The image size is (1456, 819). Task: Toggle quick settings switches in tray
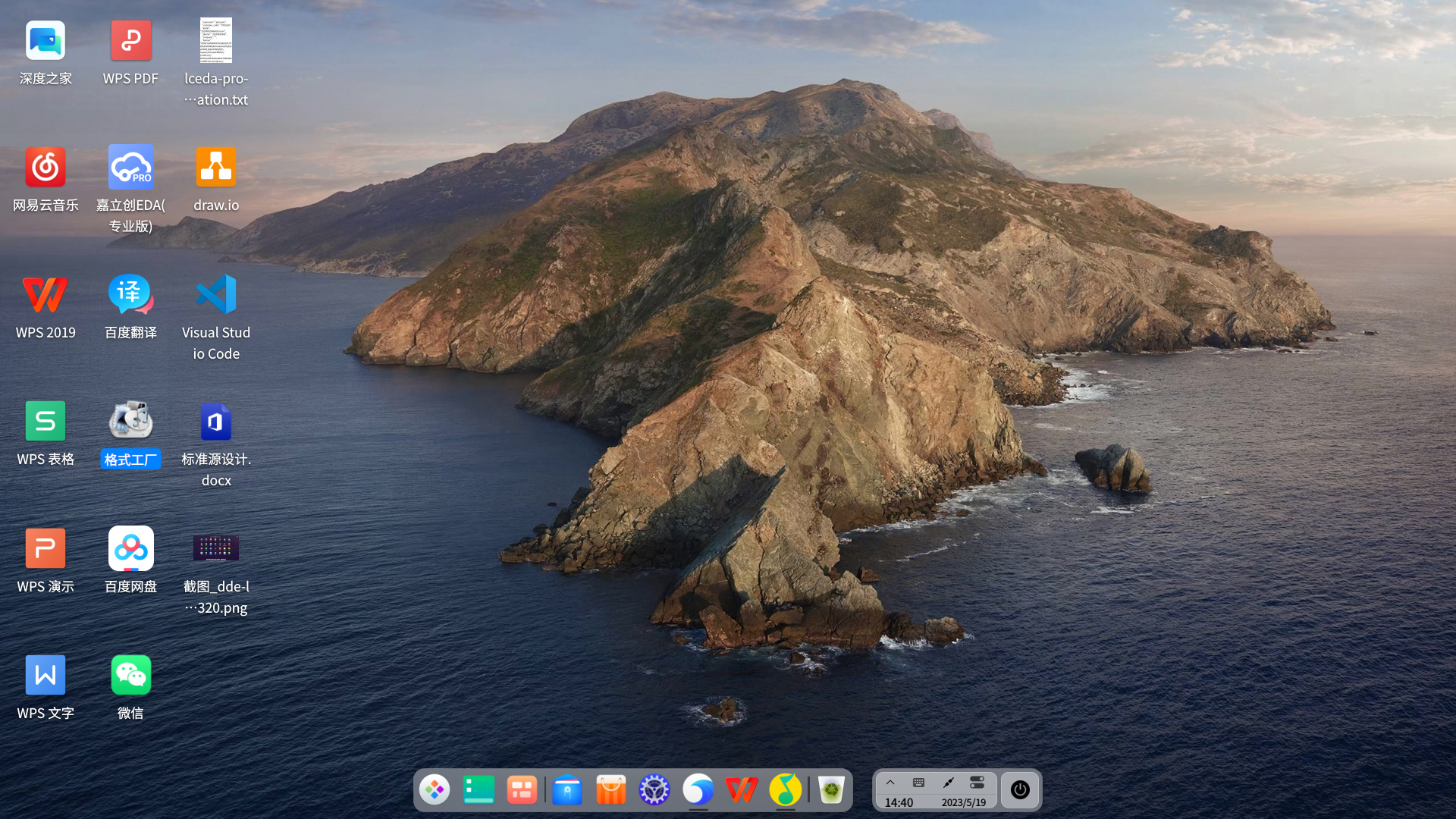(x=977, y=783)
